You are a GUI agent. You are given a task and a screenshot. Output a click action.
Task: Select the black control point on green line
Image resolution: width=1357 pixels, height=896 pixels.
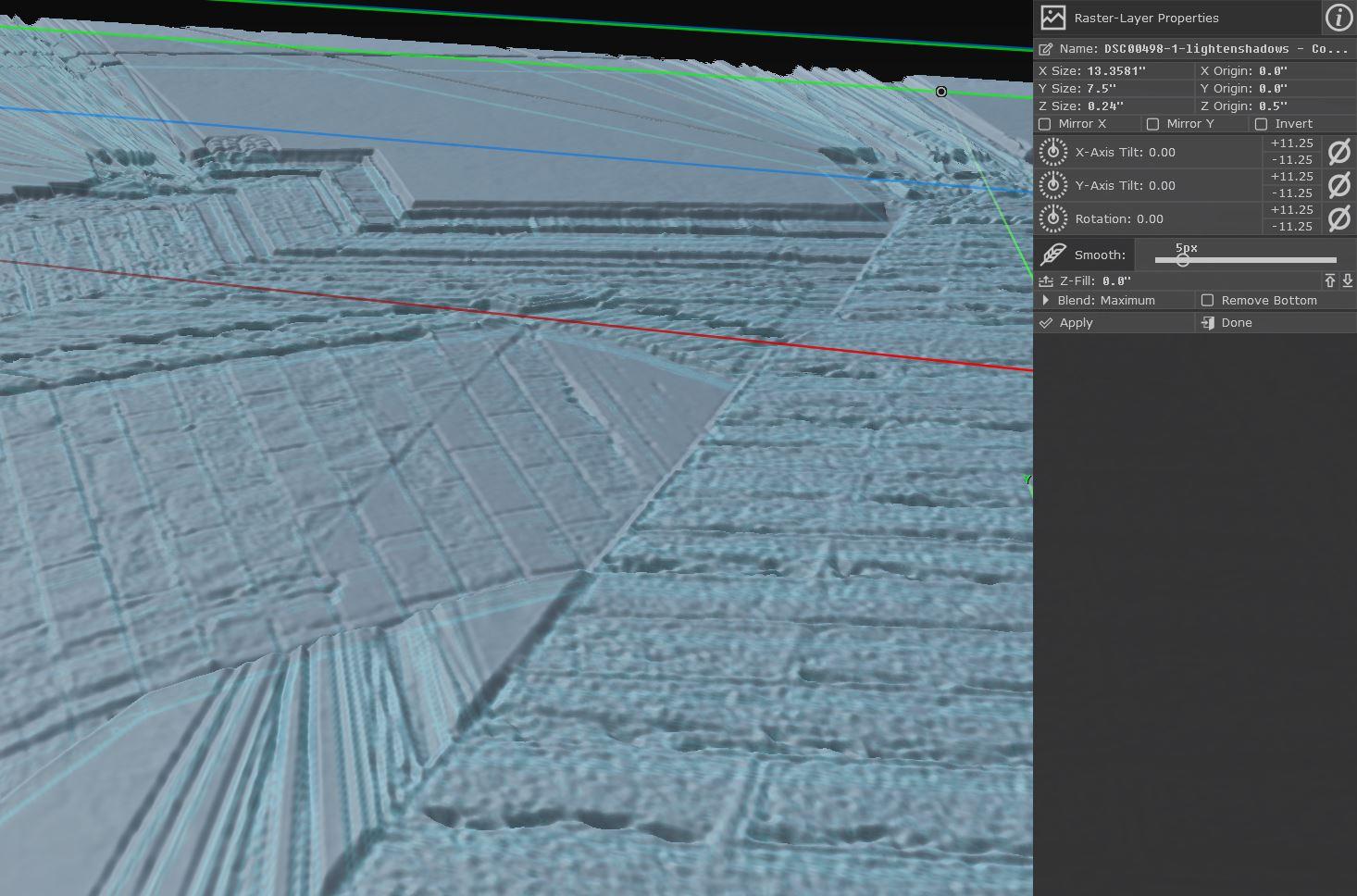[x=941, y=92]
